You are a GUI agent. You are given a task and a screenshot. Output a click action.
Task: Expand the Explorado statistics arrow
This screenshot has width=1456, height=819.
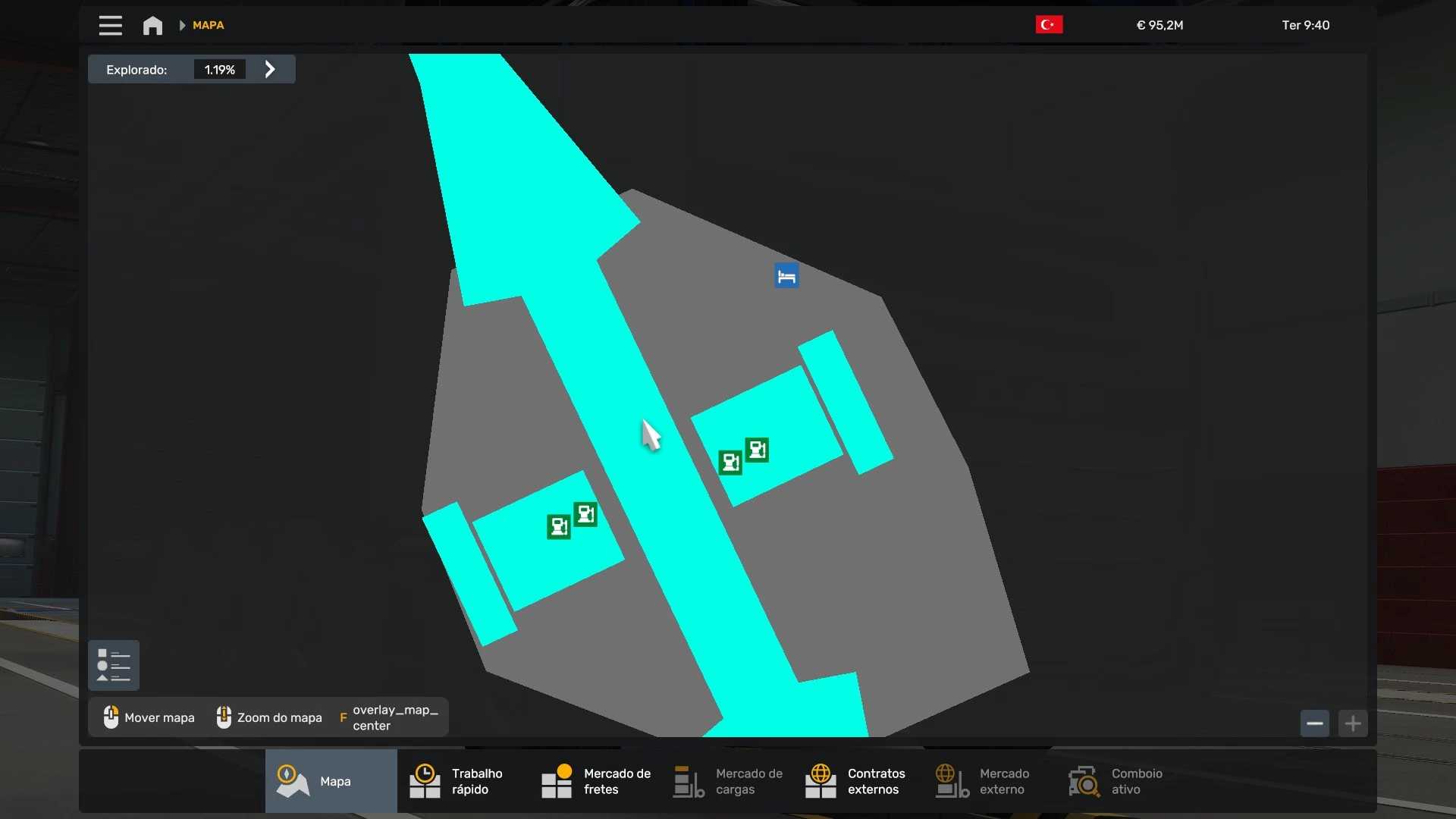[270, 69]
